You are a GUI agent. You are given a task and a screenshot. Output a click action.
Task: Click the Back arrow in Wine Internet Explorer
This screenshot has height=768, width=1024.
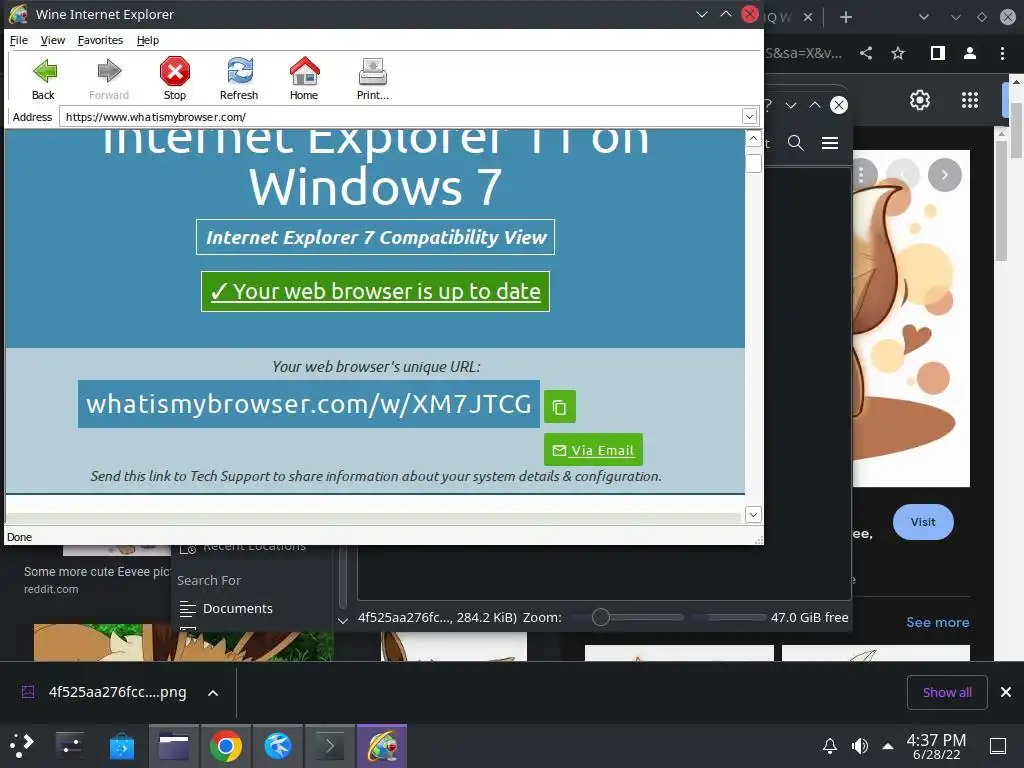tap(44, 78)
